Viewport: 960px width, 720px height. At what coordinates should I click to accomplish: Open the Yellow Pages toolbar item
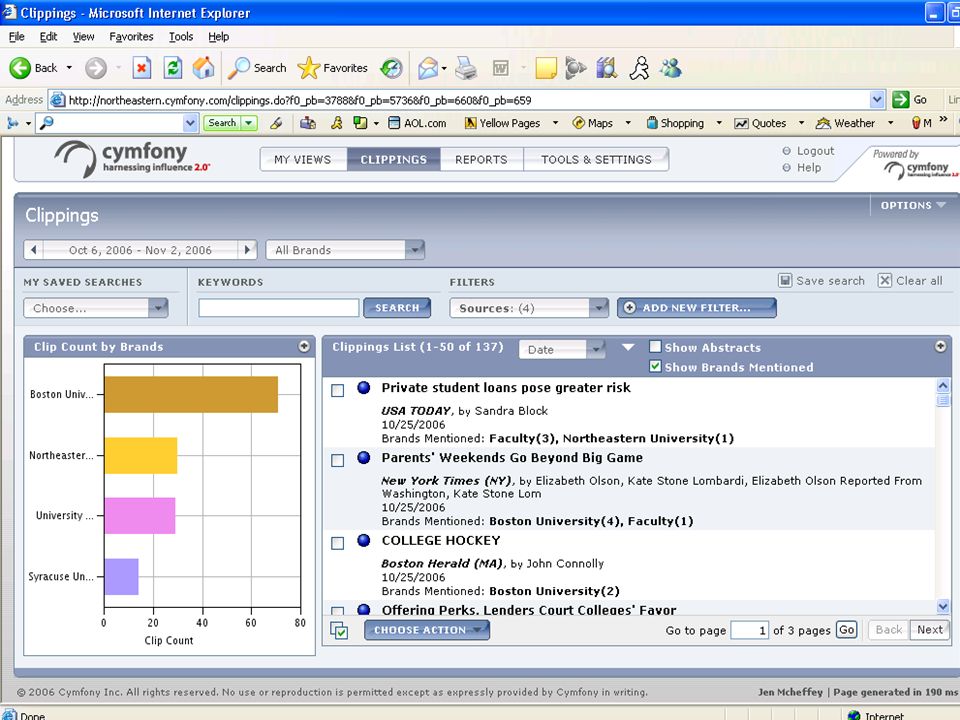[x=503, y=123]
